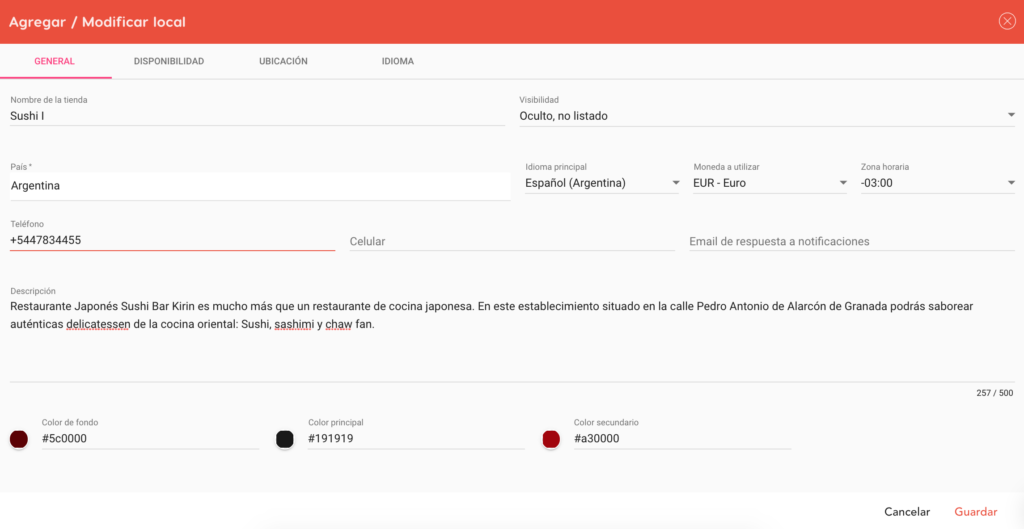Open the Color de fondo swatch
1024x529 pixels.
[x=19, y=439]
